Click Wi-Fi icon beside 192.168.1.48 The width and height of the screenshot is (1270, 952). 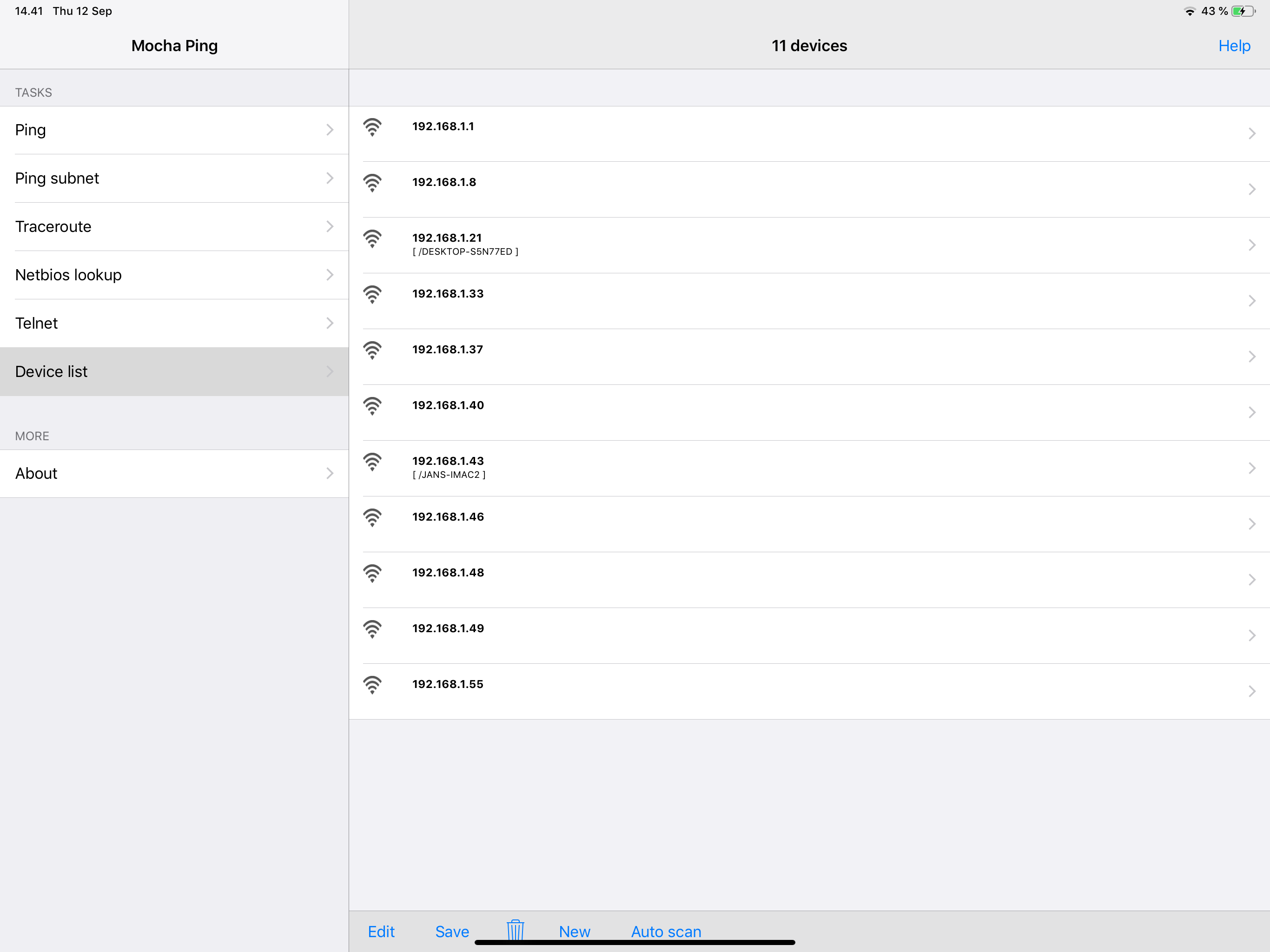point(372,573)
